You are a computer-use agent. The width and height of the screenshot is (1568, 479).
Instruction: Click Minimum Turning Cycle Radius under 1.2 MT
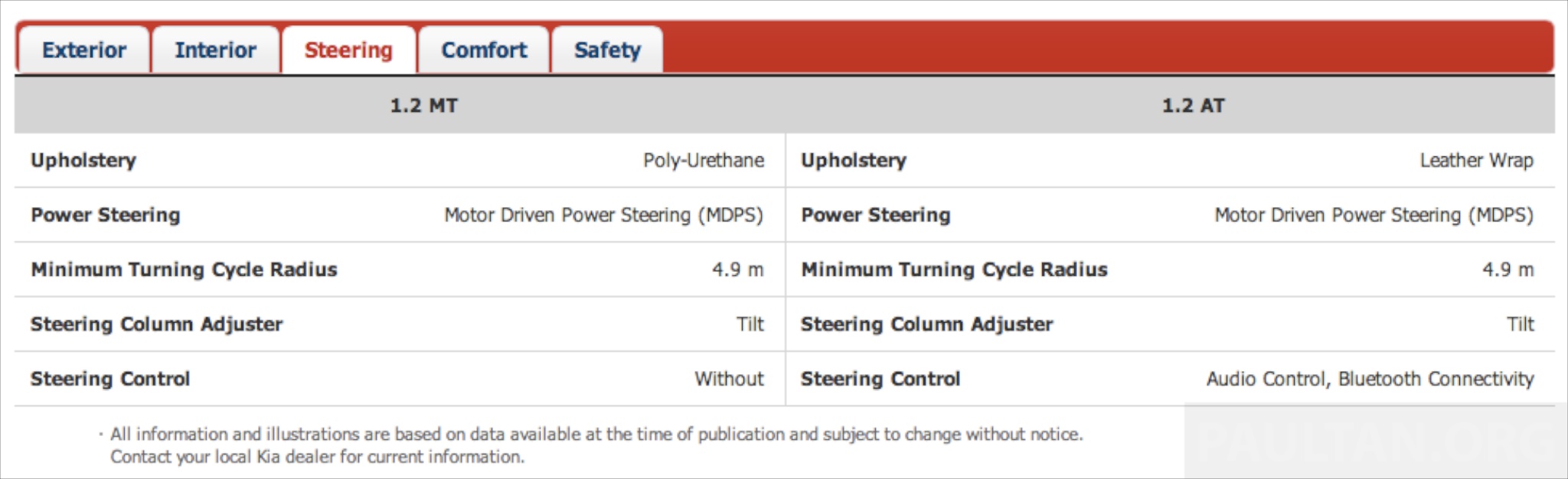click(184, 270)
